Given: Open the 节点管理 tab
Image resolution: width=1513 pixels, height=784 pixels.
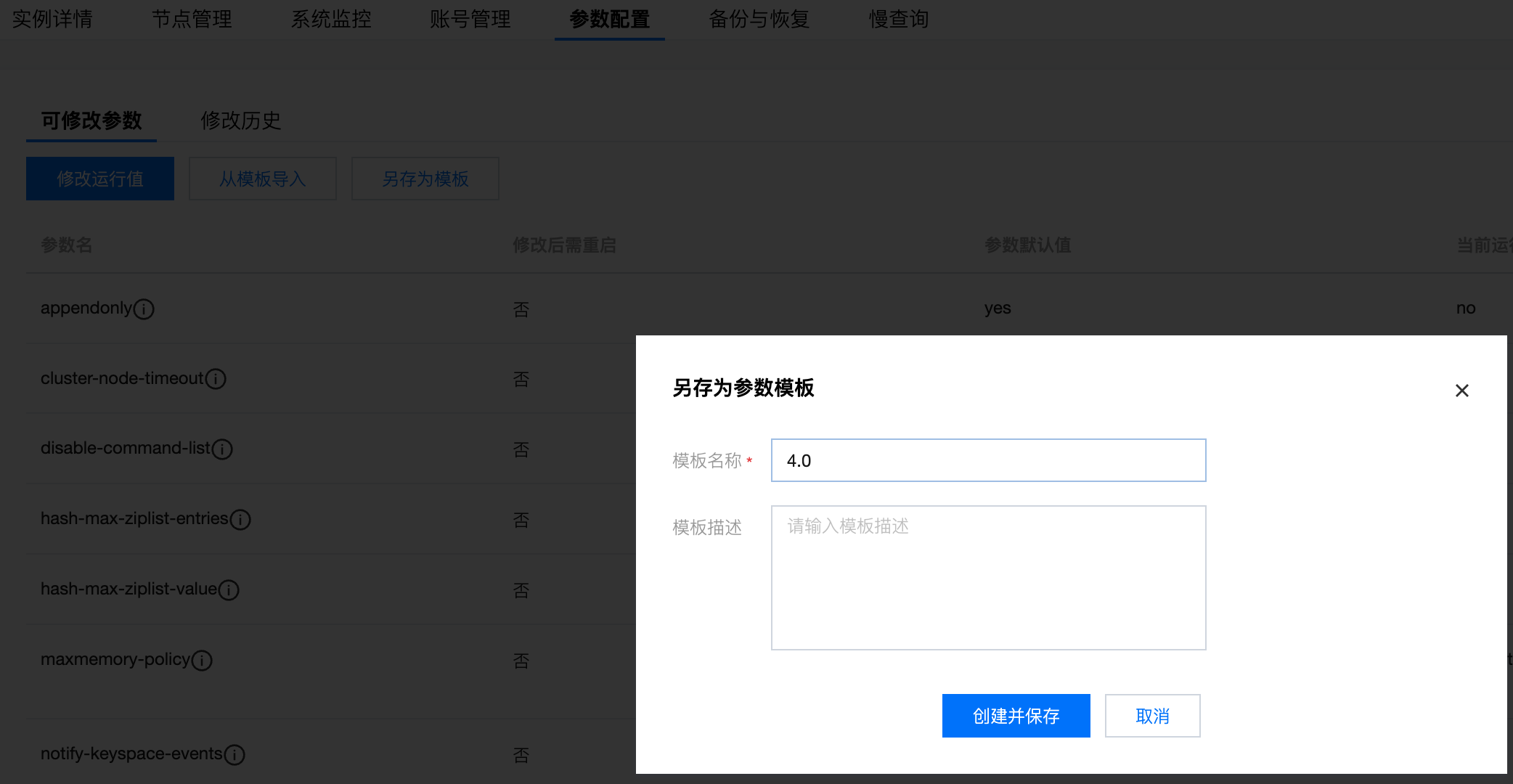Looking at the screenshot, I should [x=192, y=19].
